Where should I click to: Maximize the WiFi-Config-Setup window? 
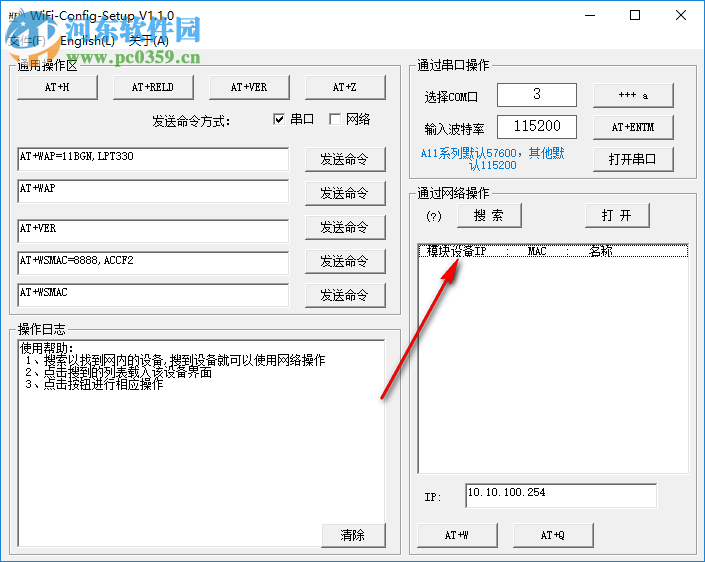tap(635, 15)
